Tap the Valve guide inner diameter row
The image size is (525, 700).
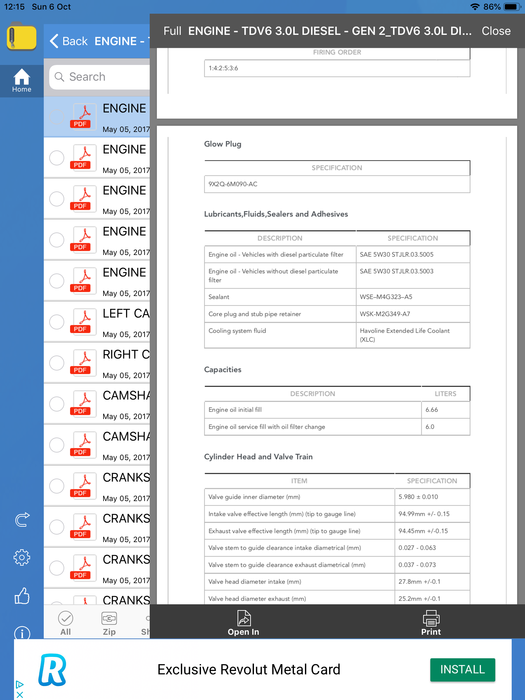pos(337,497)
